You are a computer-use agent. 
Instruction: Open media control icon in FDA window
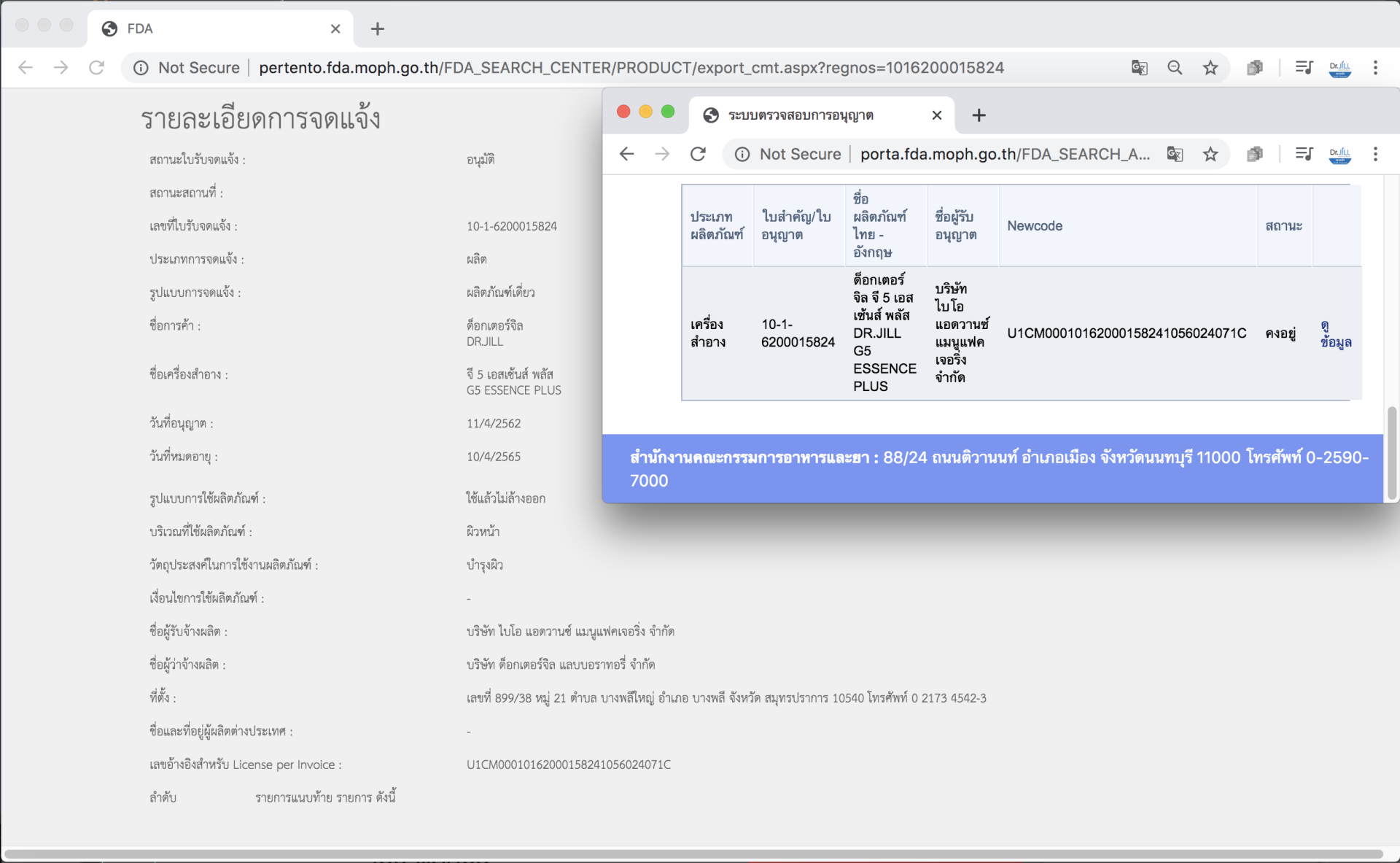[x=1304, y=68]
